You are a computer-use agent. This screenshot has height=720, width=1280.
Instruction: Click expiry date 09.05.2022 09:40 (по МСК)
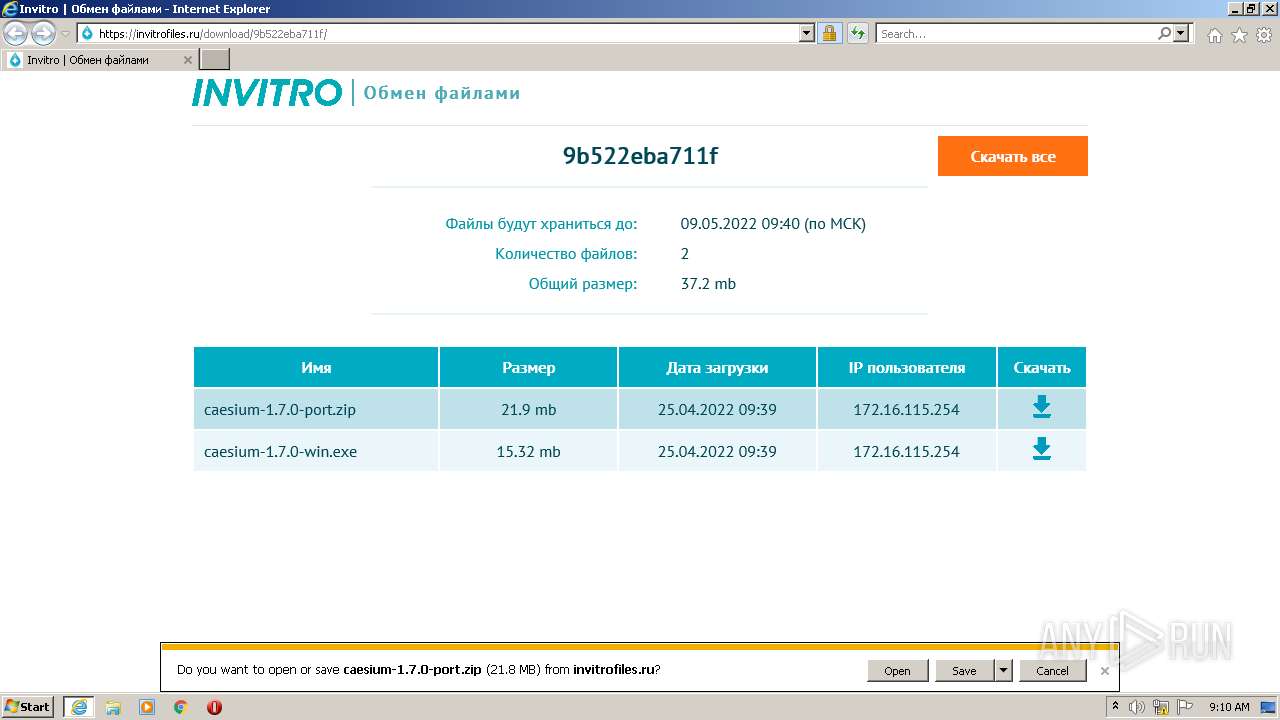[773, 224]
